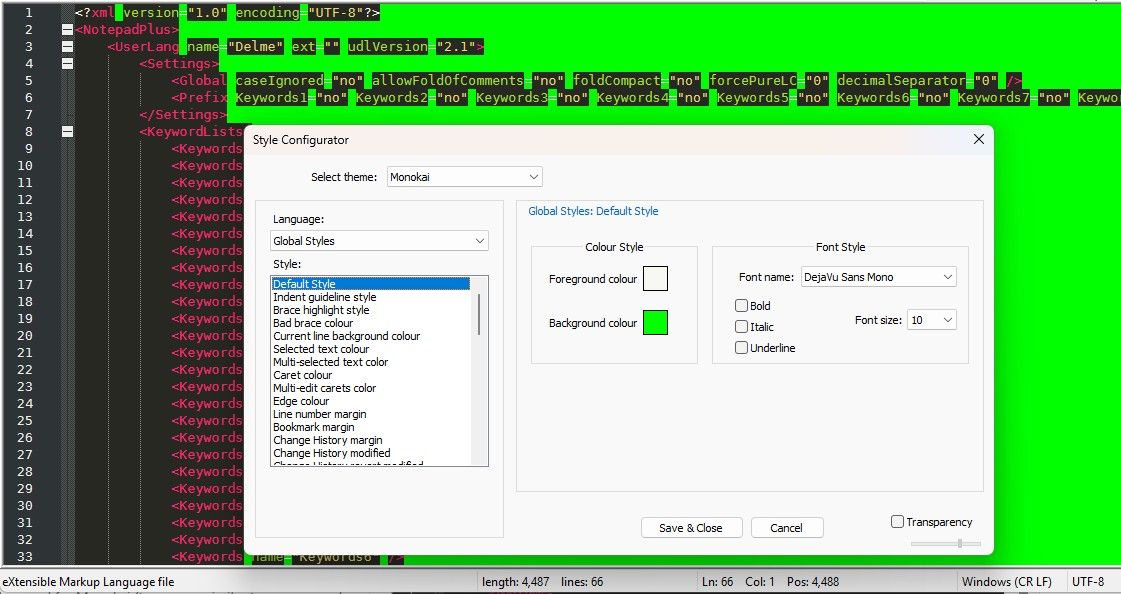Image resolution: width=1121 pixels, height=594 pixels.
Task: Select Default Style in the style list
Action: click(370, 284)
